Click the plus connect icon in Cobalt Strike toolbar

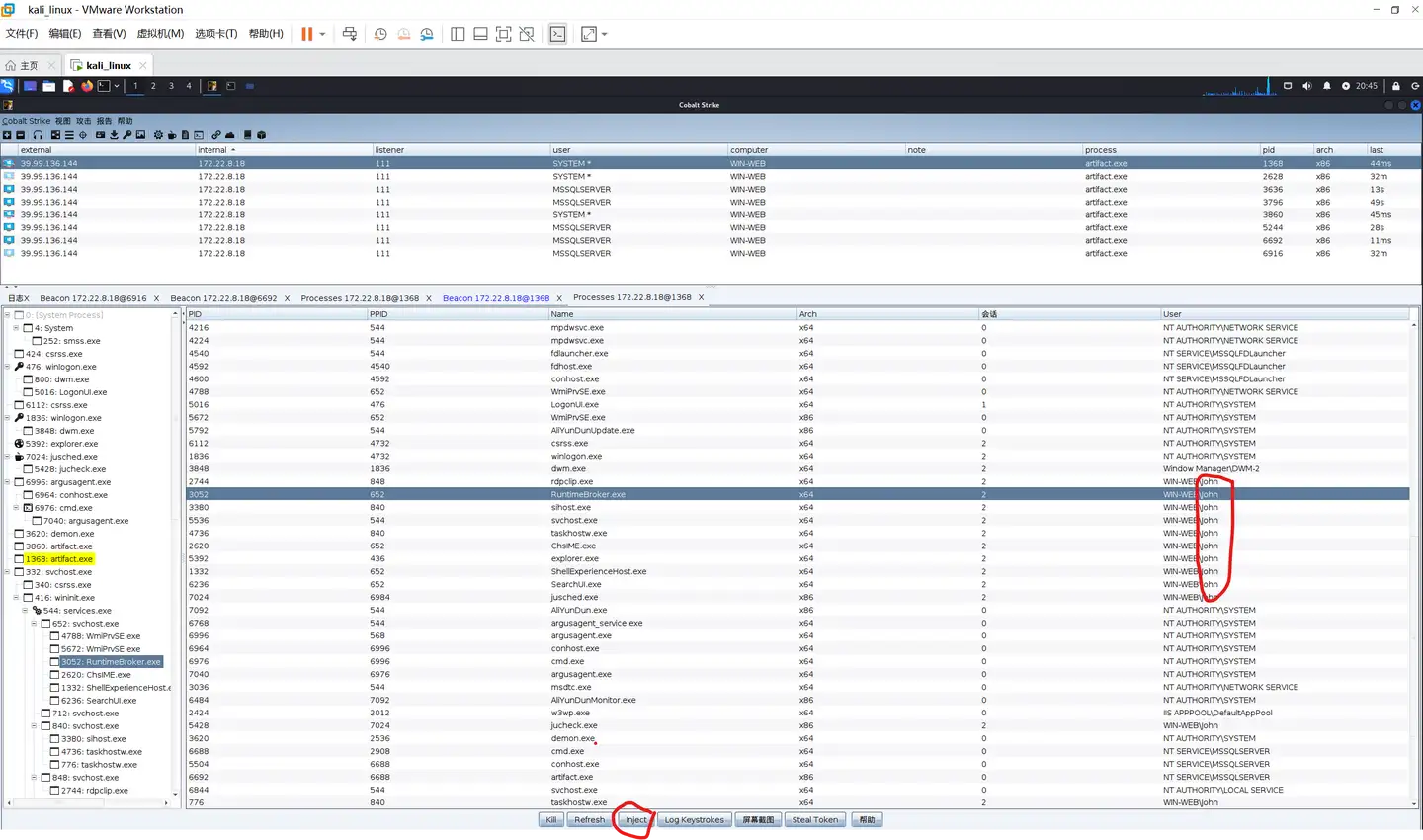pos(7,135)
